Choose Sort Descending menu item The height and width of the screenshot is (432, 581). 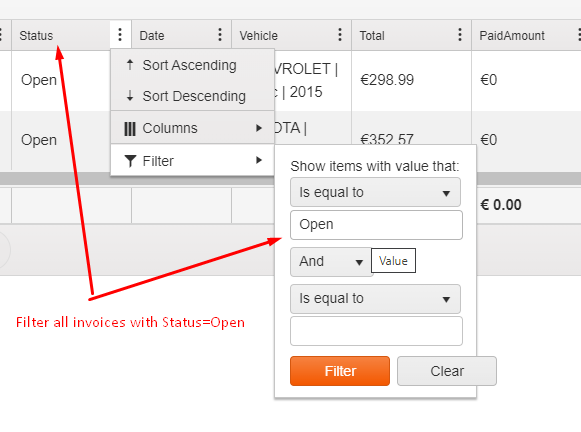click(192, 96)
